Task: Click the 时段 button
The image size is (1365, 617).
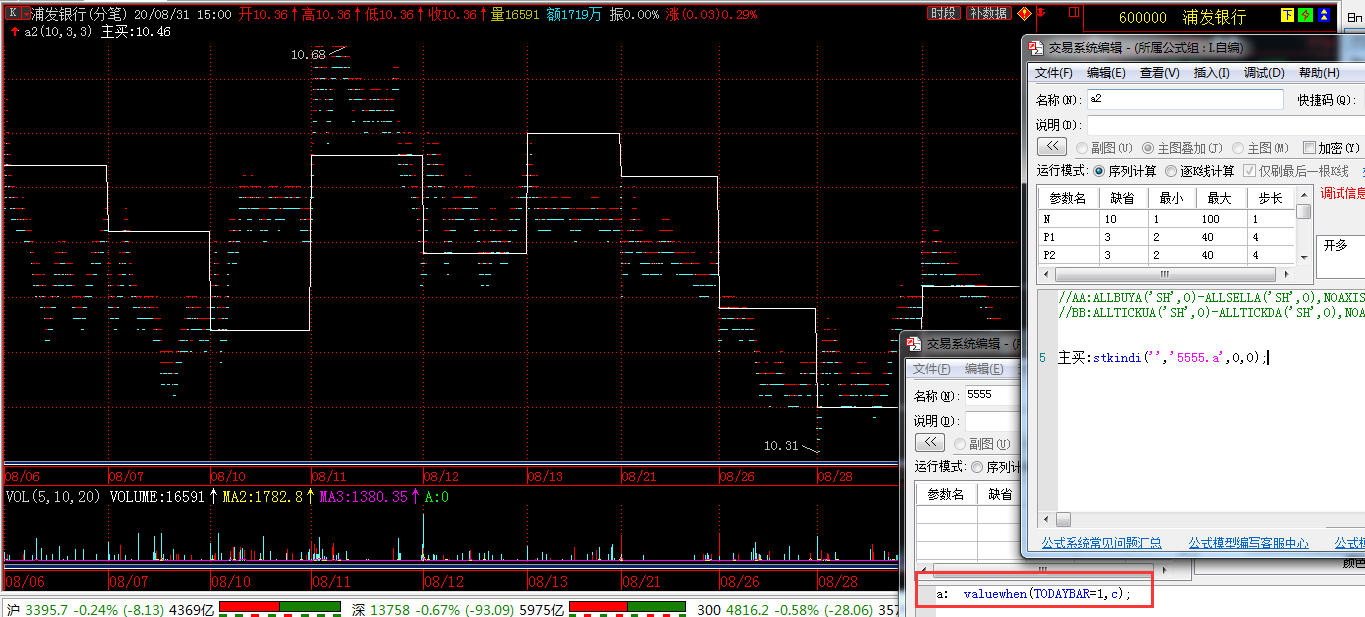Action: 943,13
